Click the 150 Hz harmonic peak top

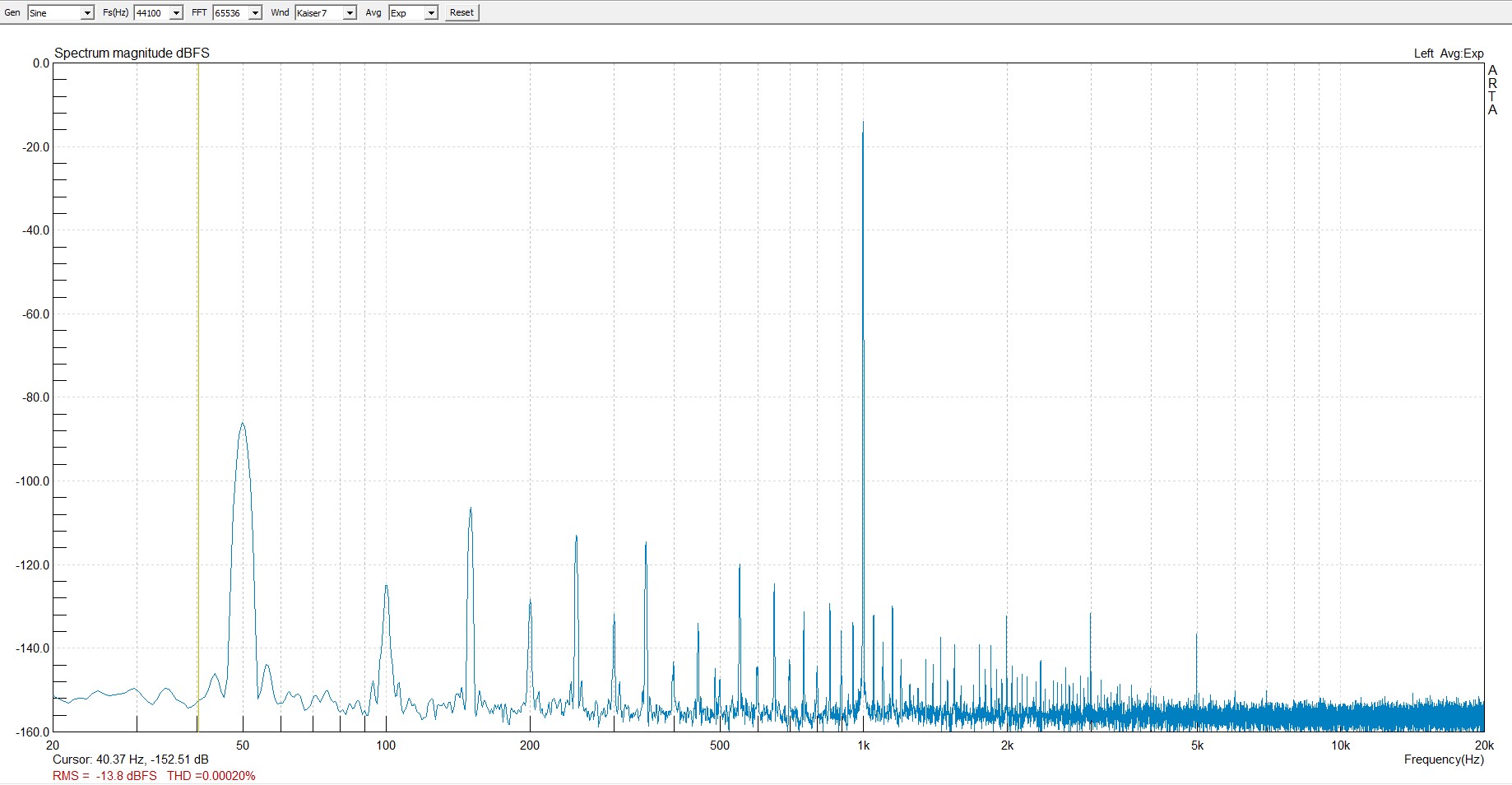pos(471,509)
